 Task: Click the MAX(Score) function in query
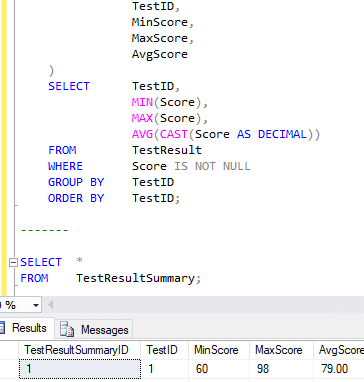tap(166, 118)
